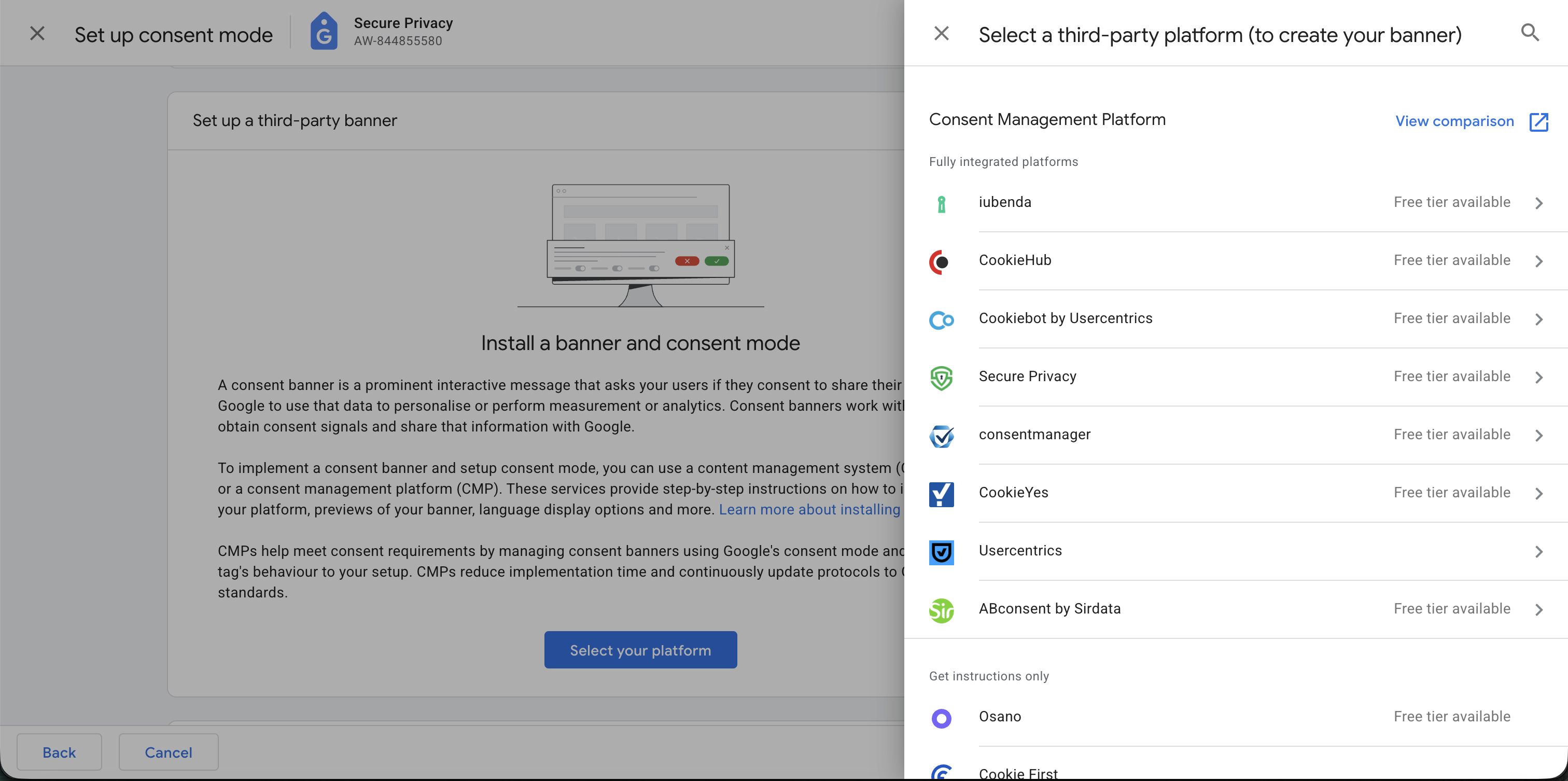
Task: Select Usercentrics platform name
Action: [1020, 551]
